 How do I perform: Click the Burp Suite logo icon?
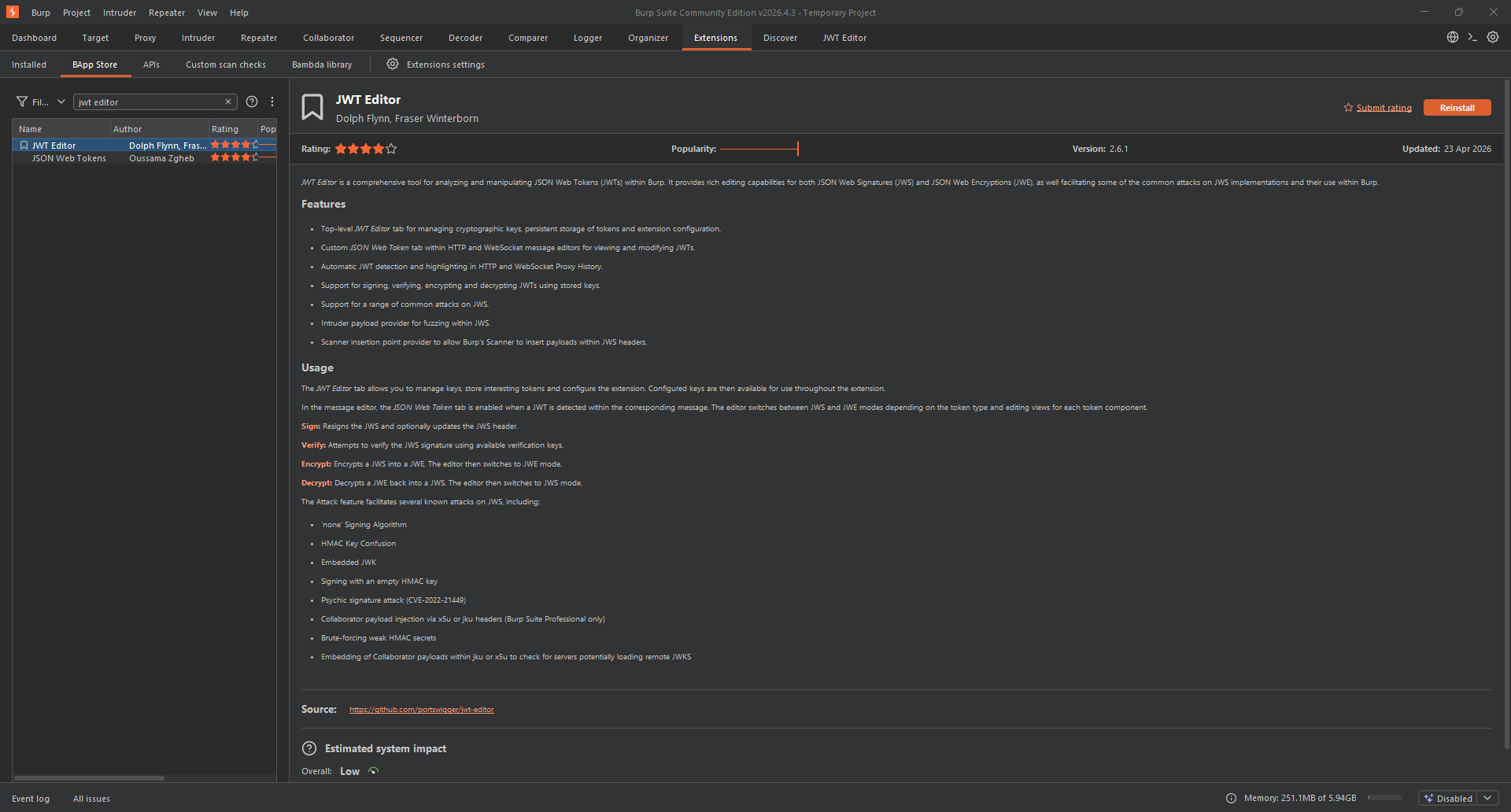[13, 12]
